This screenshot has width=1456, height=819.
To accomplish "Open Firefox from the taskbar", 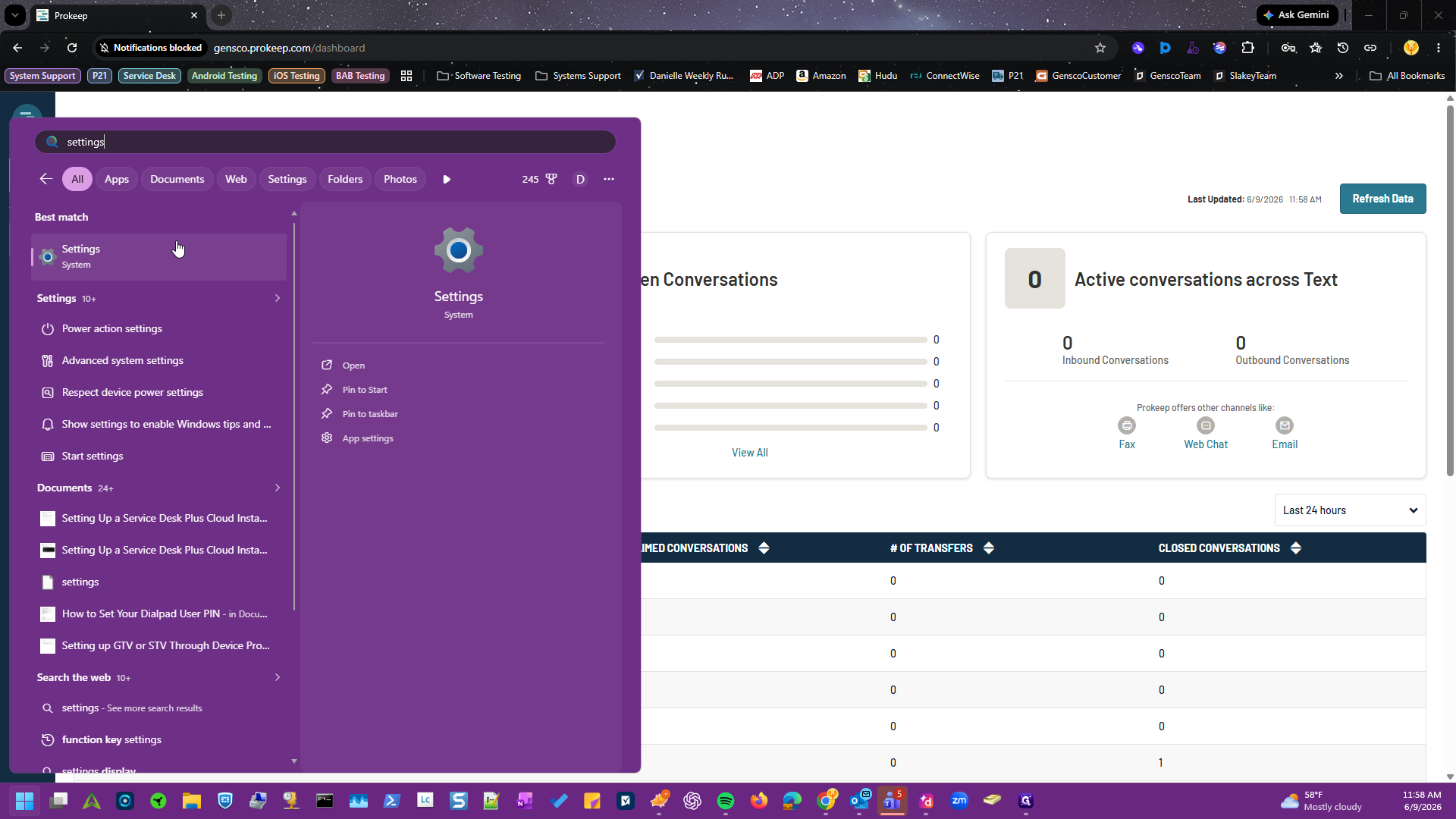I will 759,801.
